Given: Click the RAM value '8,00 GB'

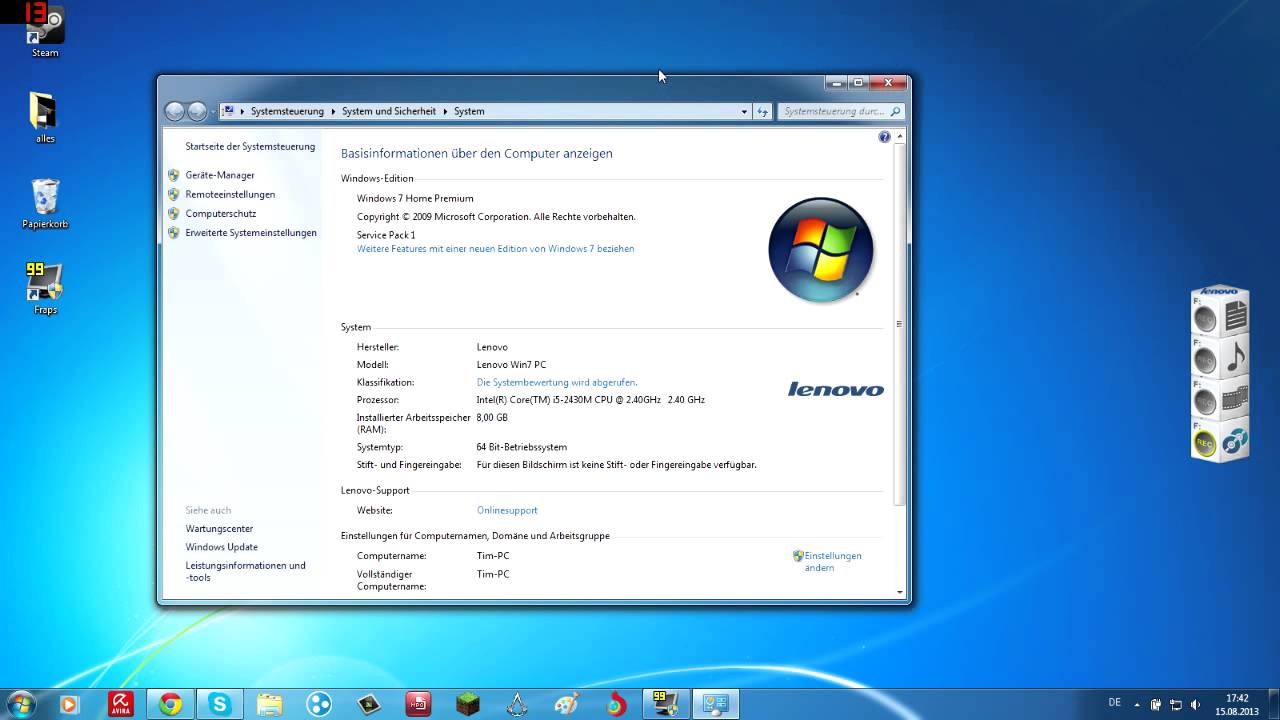Looking at the screenshot, I should (x=492, y=417).
